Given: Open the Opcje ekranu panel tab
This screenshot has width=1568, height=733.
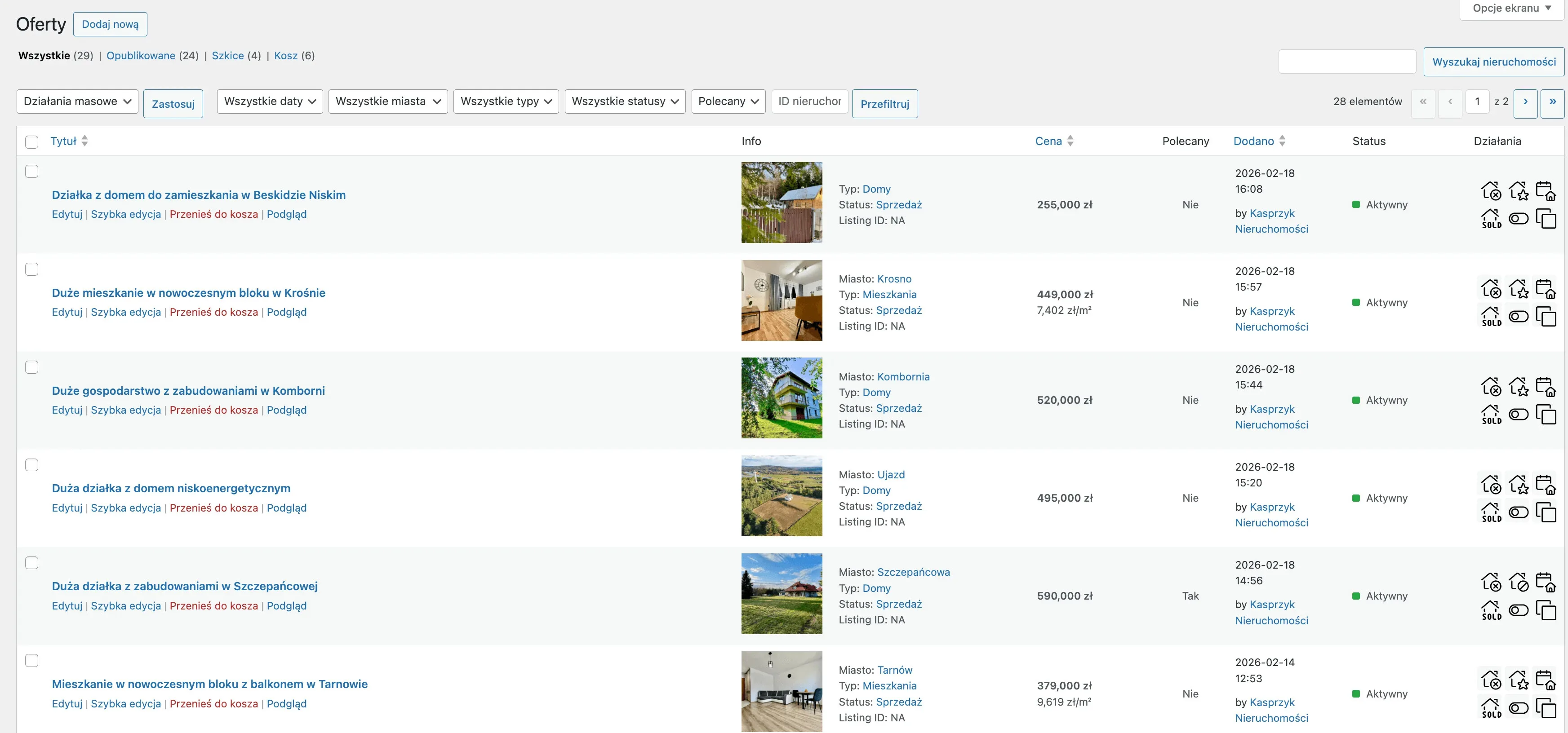Looking at the screenshot, I should (1511, 9).
